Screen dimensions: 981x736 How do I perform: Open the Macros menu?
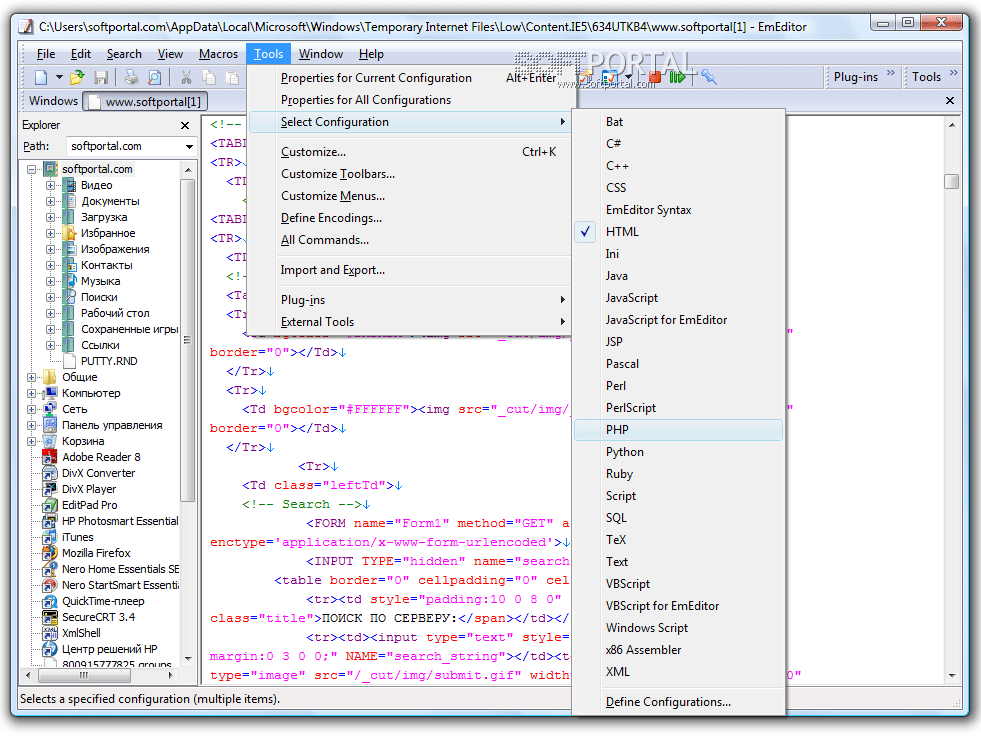tap(218, 54)
